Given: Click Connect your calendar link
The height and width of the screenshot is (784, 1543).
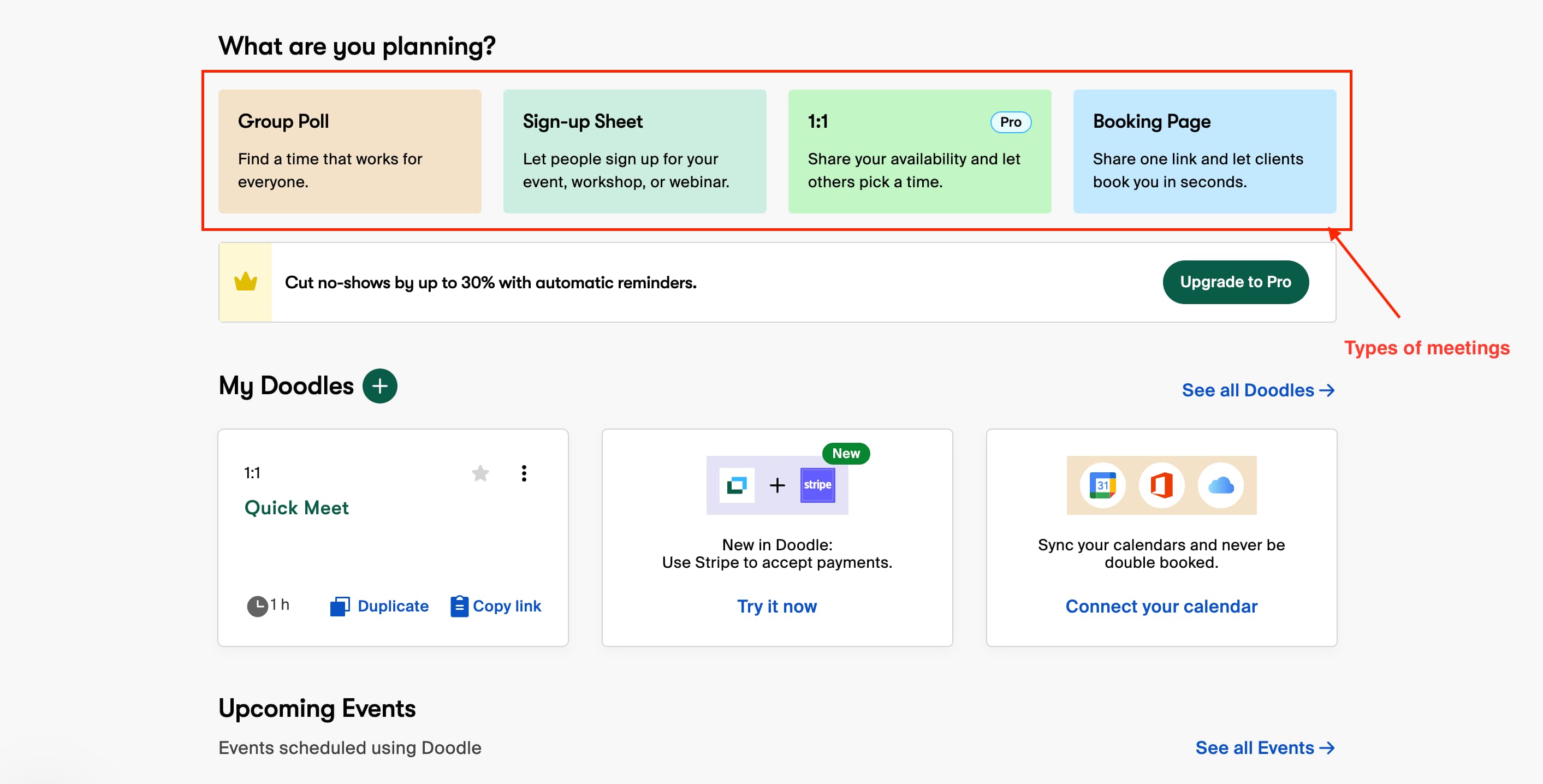Looking at the screenshot, I should 1161,606.
